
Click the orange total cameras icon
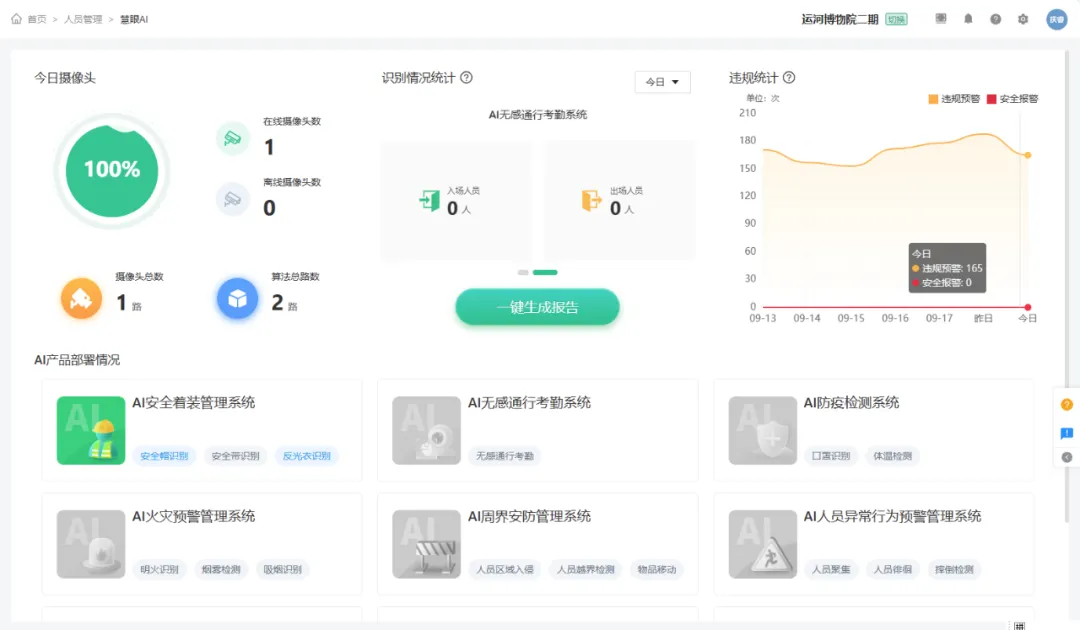click(81, 298)
